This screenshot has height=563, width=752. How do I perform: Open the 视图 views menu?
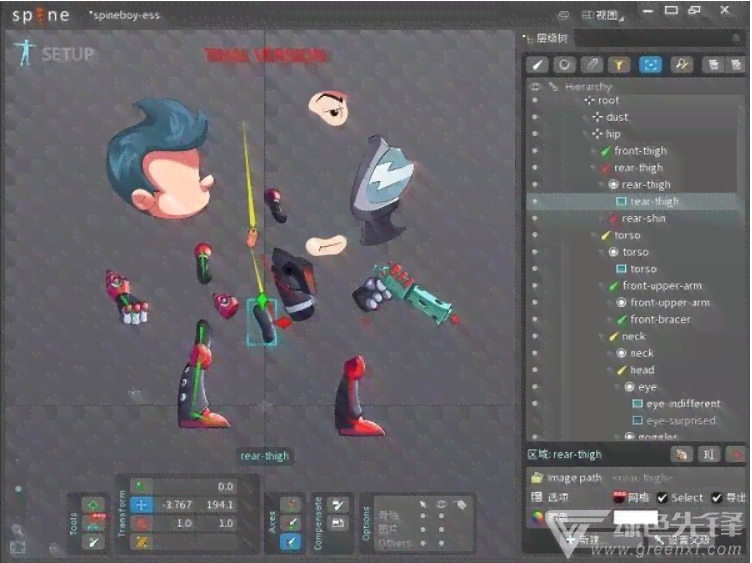pos(602,15)
